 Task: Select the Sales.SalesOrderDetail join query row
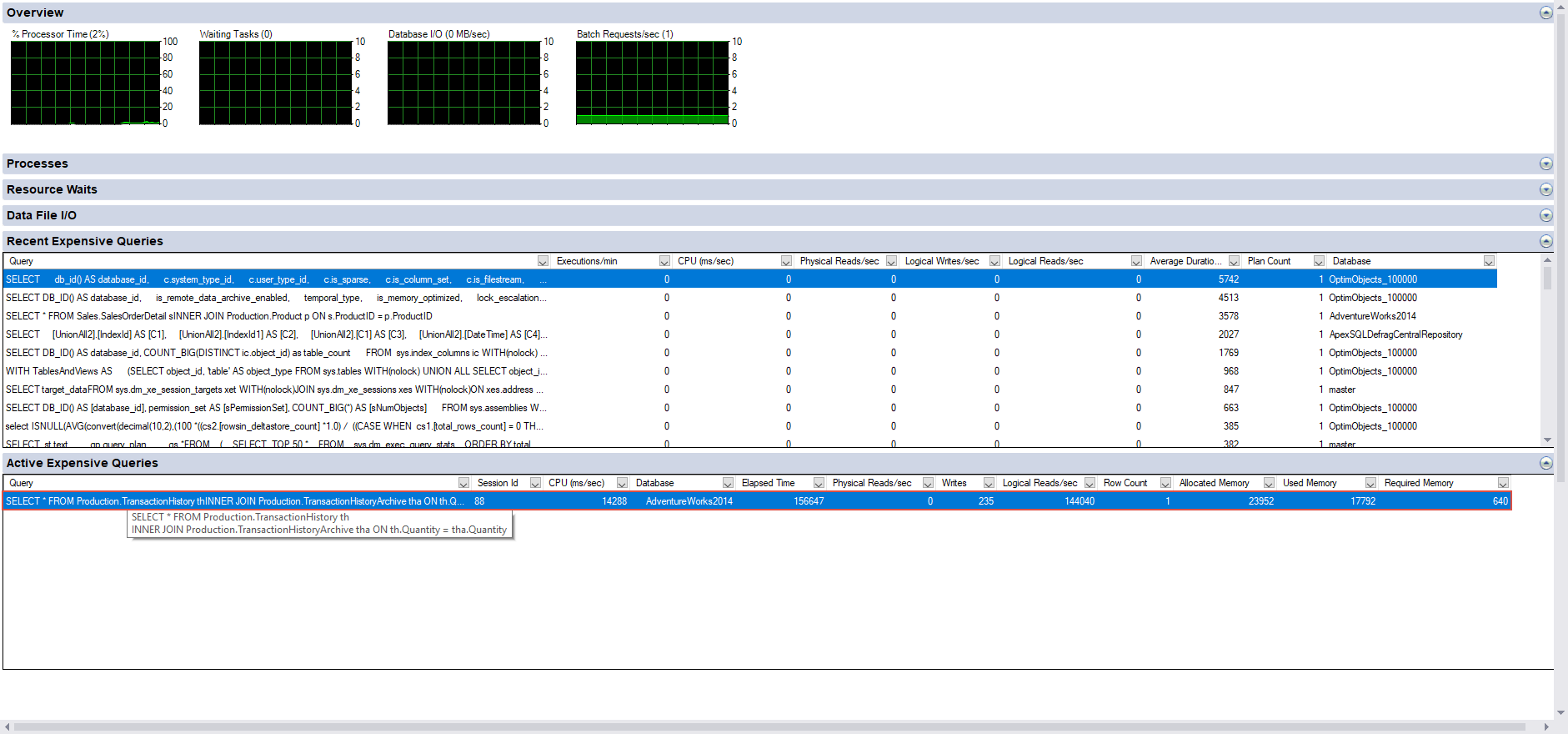pyautogui.click(x=750, y=316)
